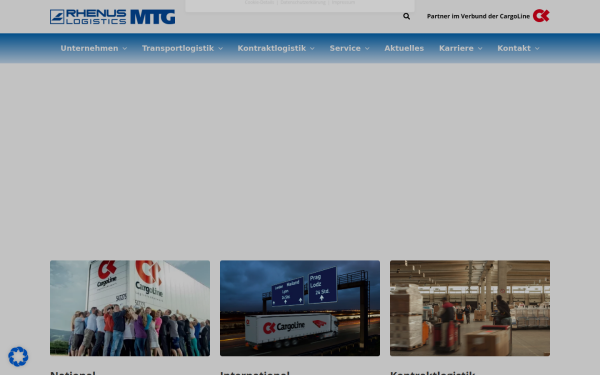Viewport: 600px width, 375px height.
Task: Open the blue cookie settings badge
Action: 18,356
